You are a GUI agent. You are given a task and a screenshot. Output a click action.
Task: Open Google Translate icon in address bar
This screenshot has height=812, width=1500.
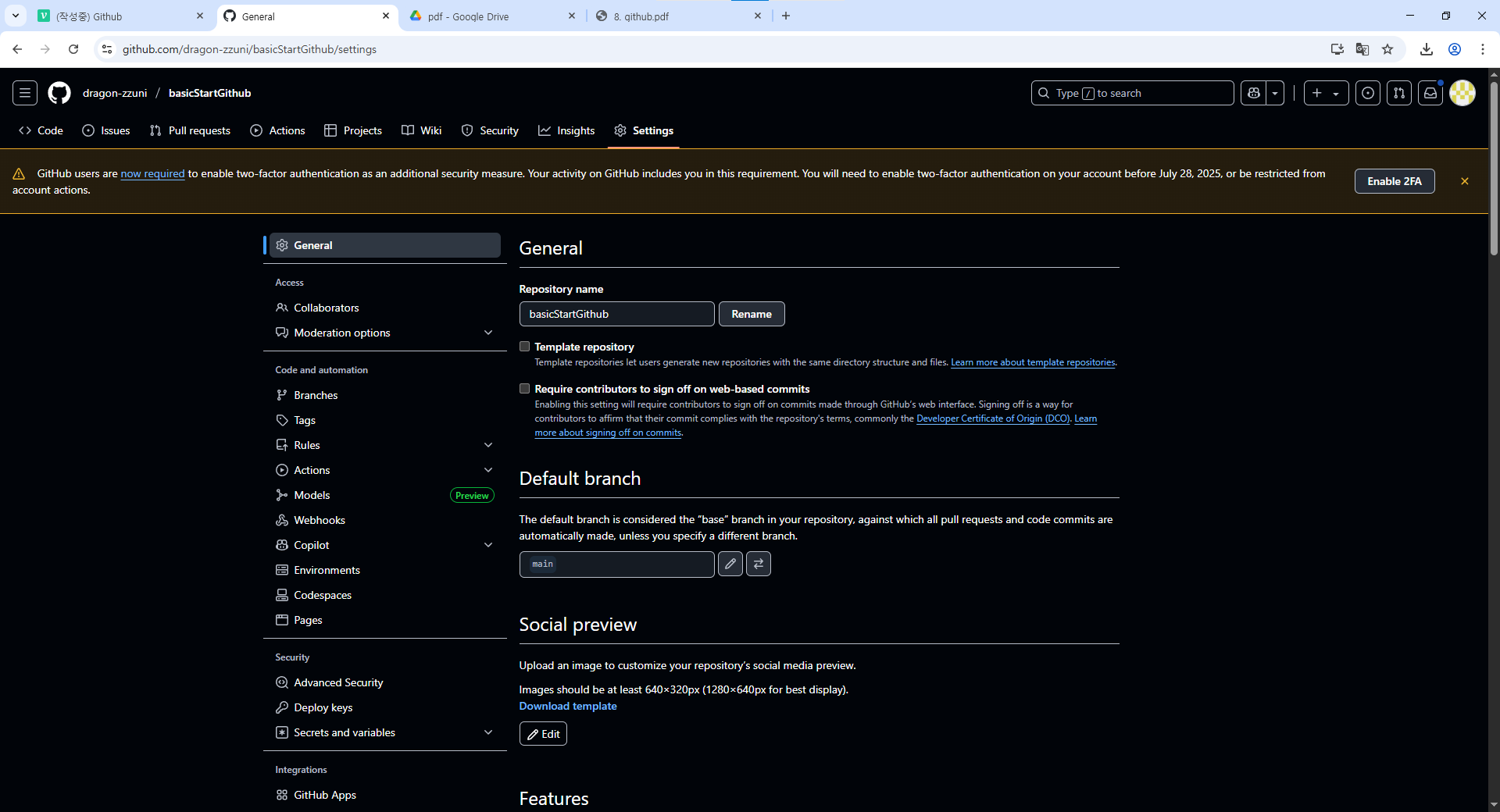pyautogui.click(x=1362, y=49)
